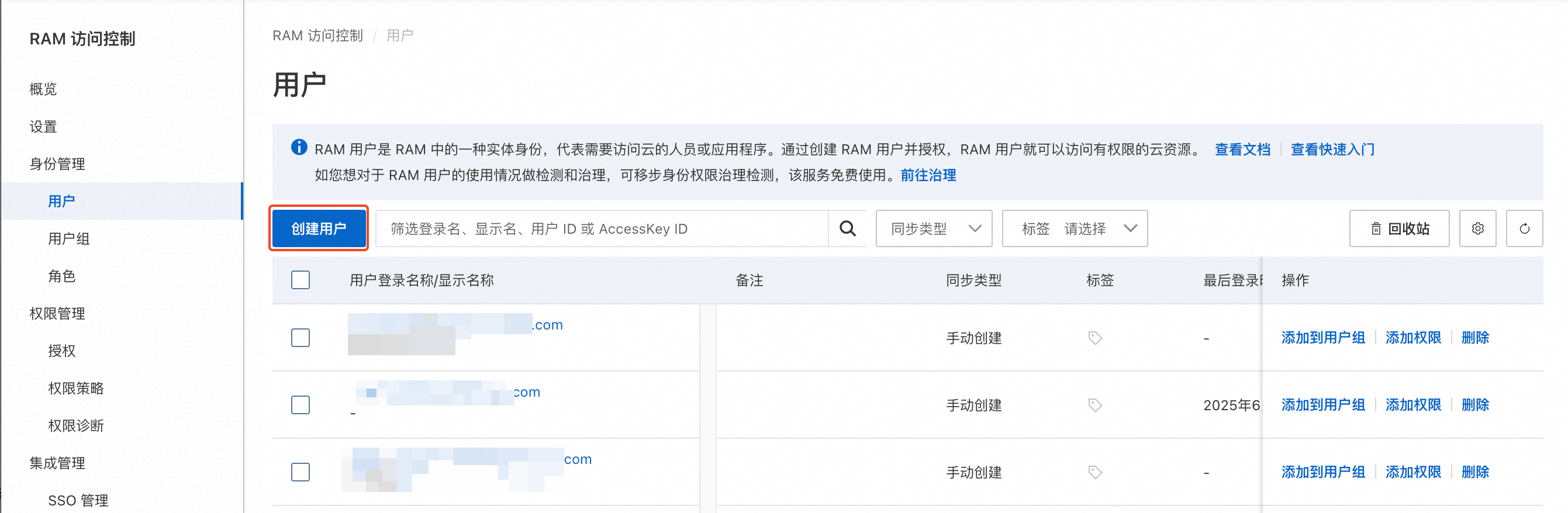
Task: Click the 创建用户 button
Action: point(319,228)
